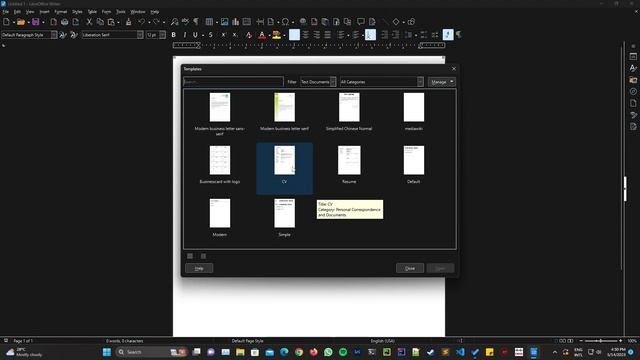Screen dimensions: 640x360
Task: Click the Insert Special Character omega icon
Action: coord(285,22)
